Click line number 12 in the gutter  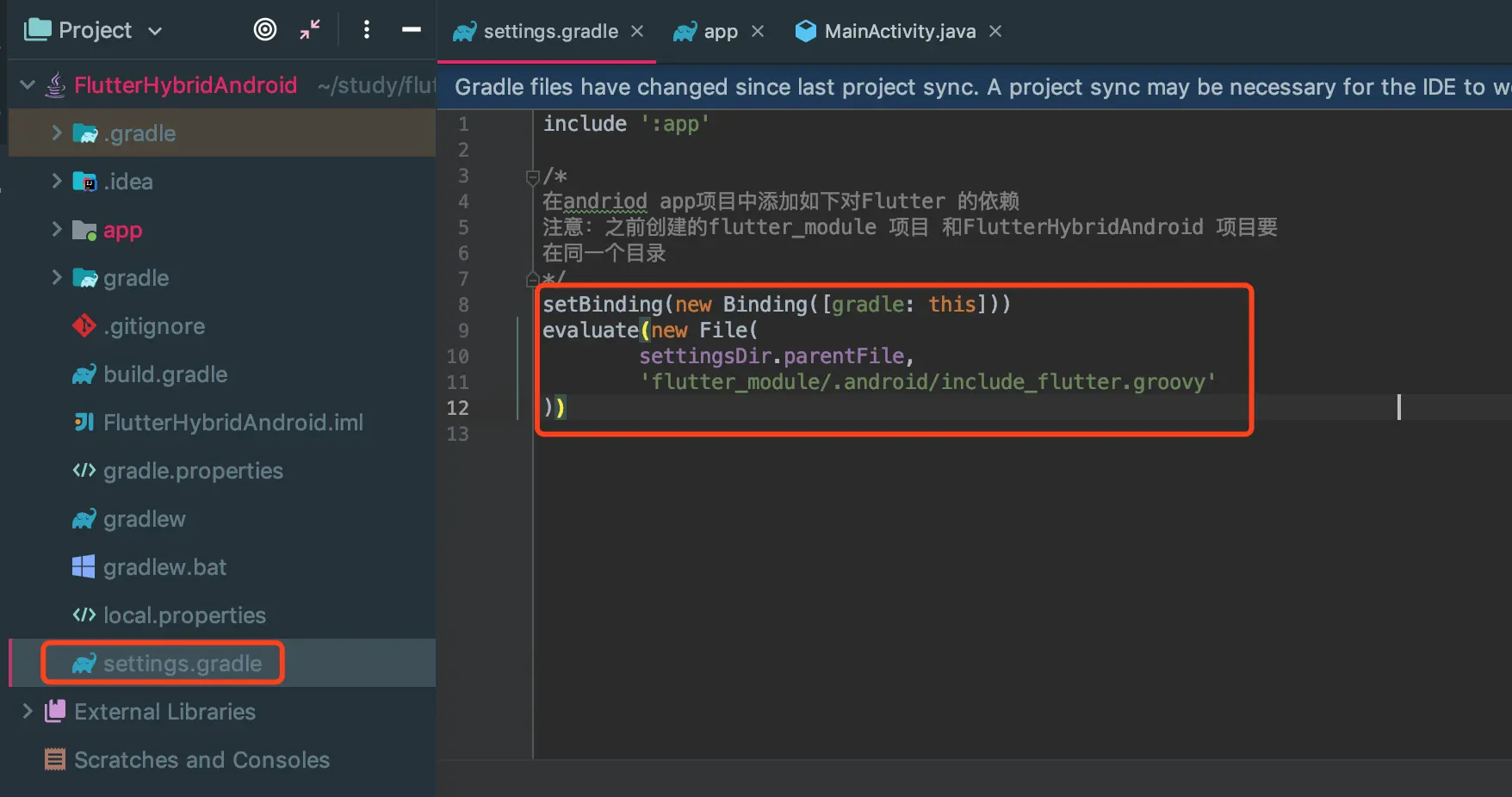(457, 408)
